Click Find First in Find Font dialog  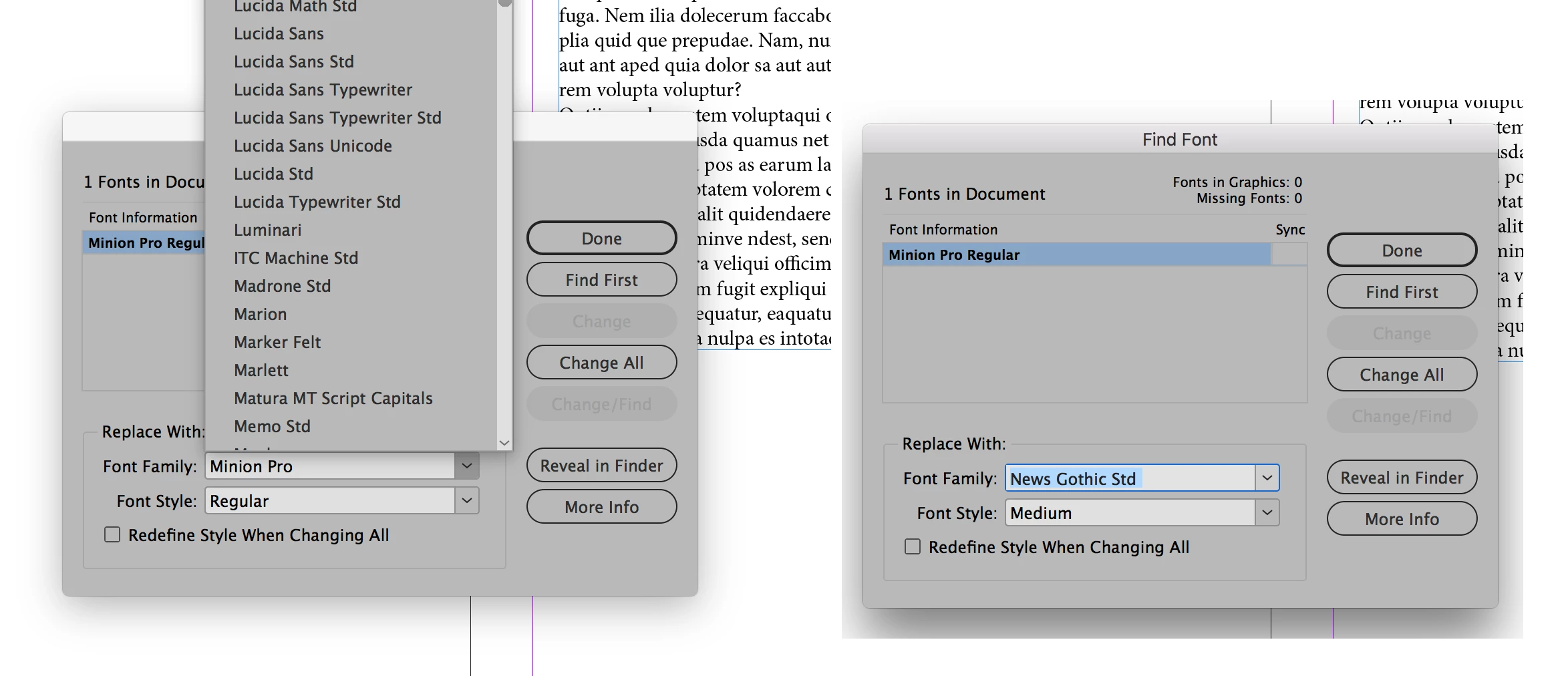(1402, 291)
